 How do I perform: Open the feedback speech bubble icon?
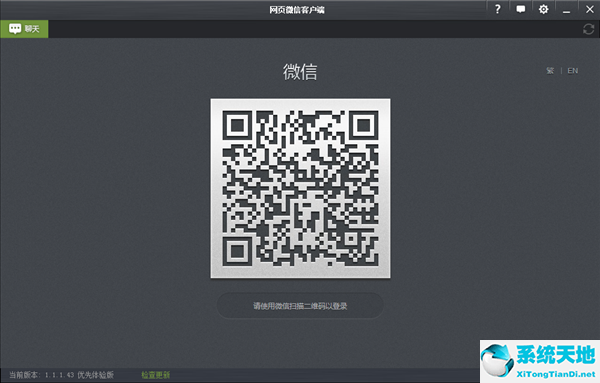point(521,9)
